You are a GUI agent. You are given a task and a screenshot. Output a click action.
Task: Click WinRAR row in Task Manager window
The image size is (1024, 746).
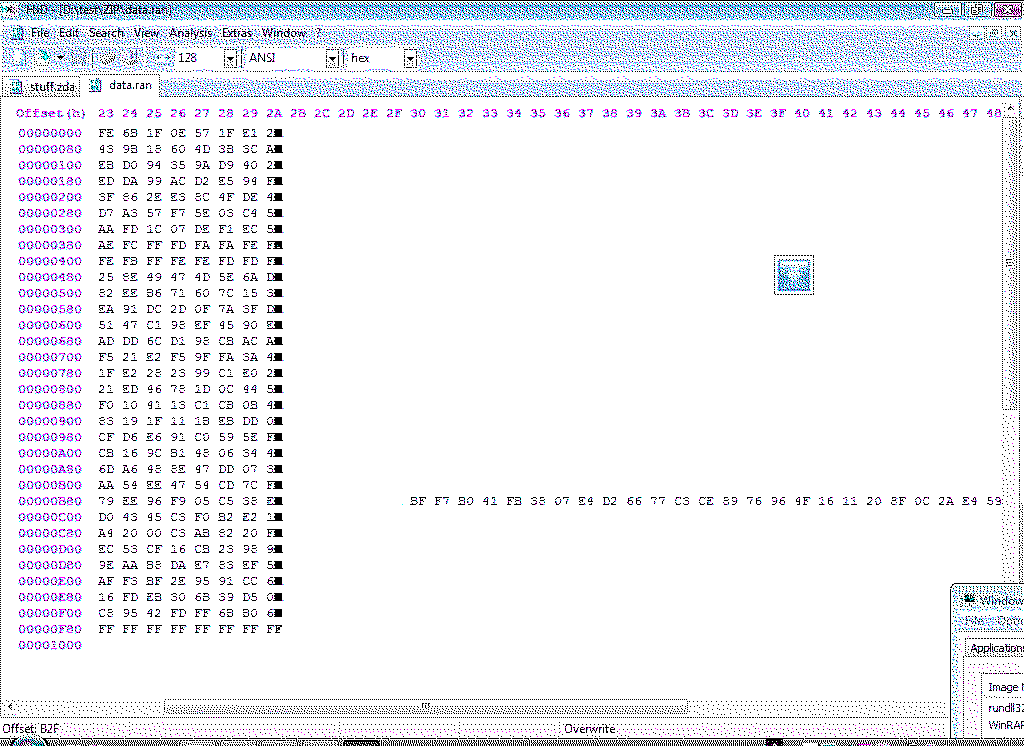[1006, 725]
